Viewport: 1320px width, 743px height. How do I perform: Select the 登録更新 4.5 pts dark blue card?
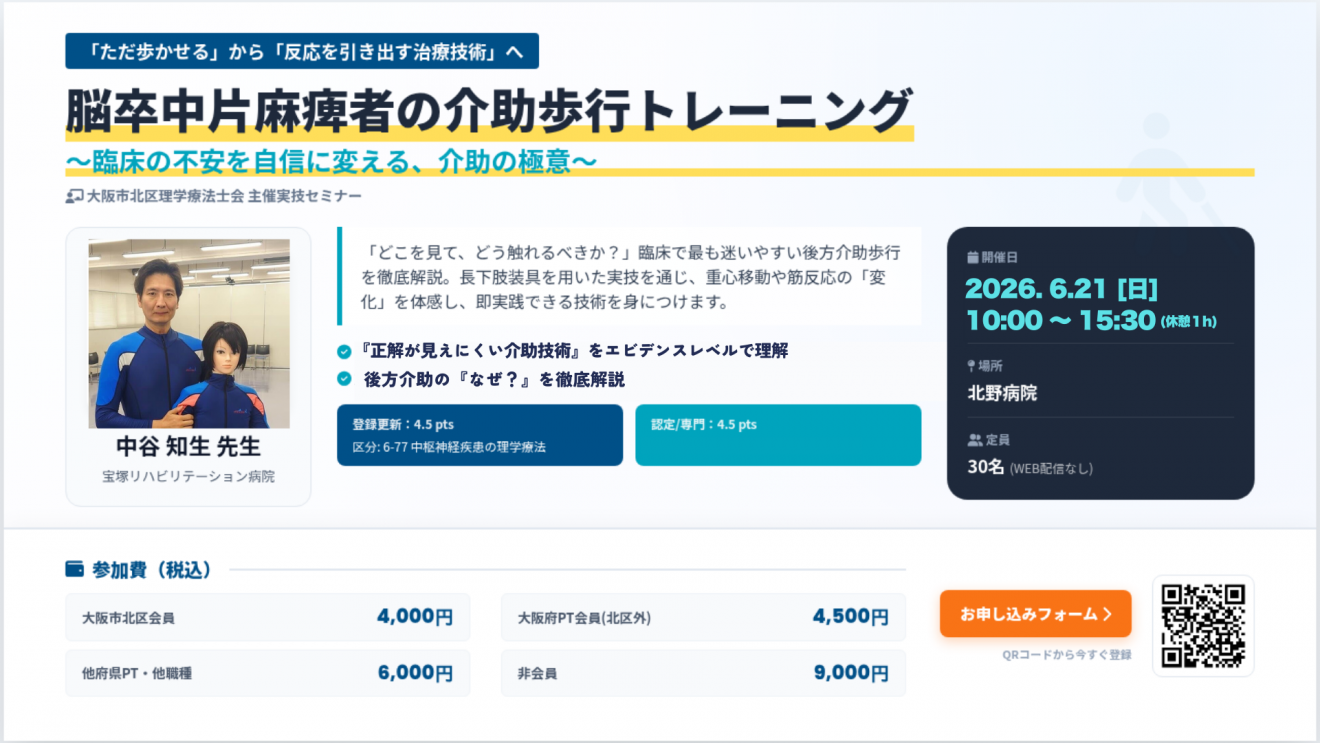[480, 435]
